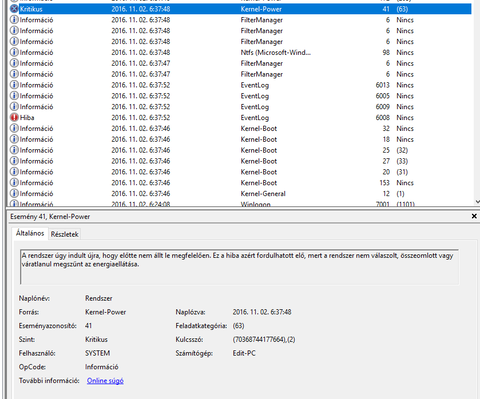Click the Esemény 41, Kernel-Power pane title

50,216
